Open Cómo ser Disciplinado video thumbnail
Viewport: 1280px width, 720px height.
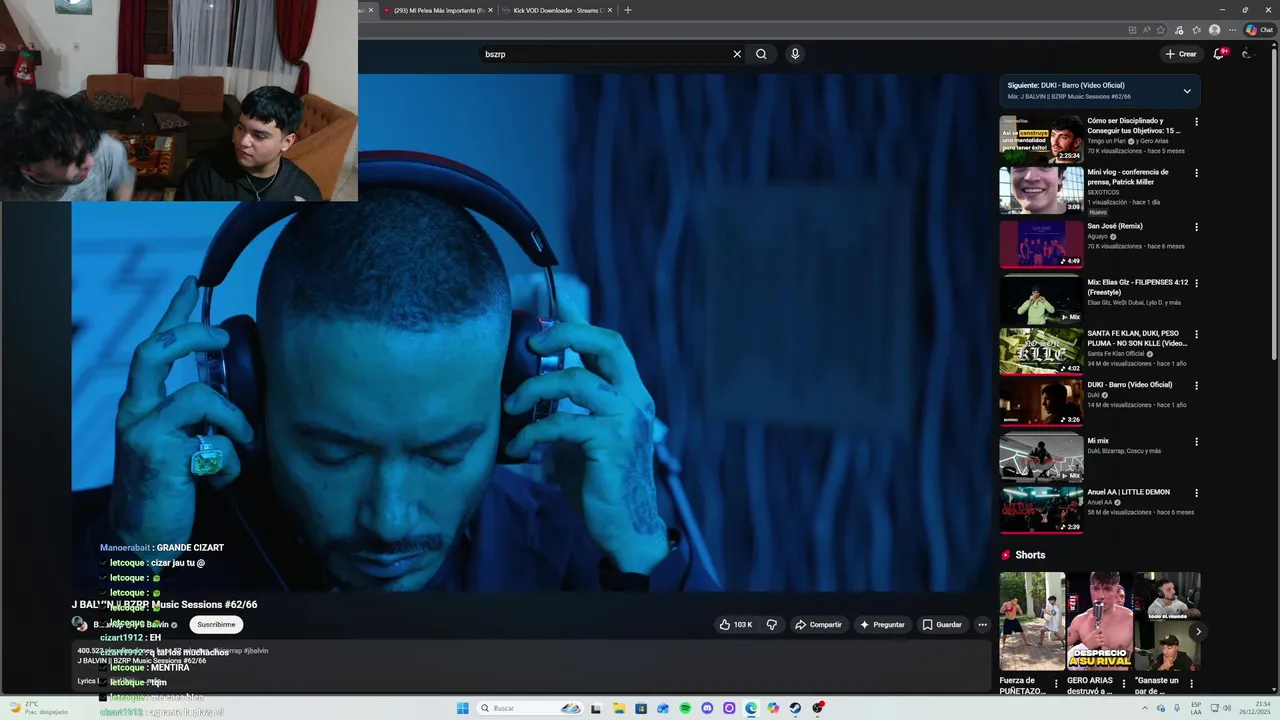tap(1041, 139)
